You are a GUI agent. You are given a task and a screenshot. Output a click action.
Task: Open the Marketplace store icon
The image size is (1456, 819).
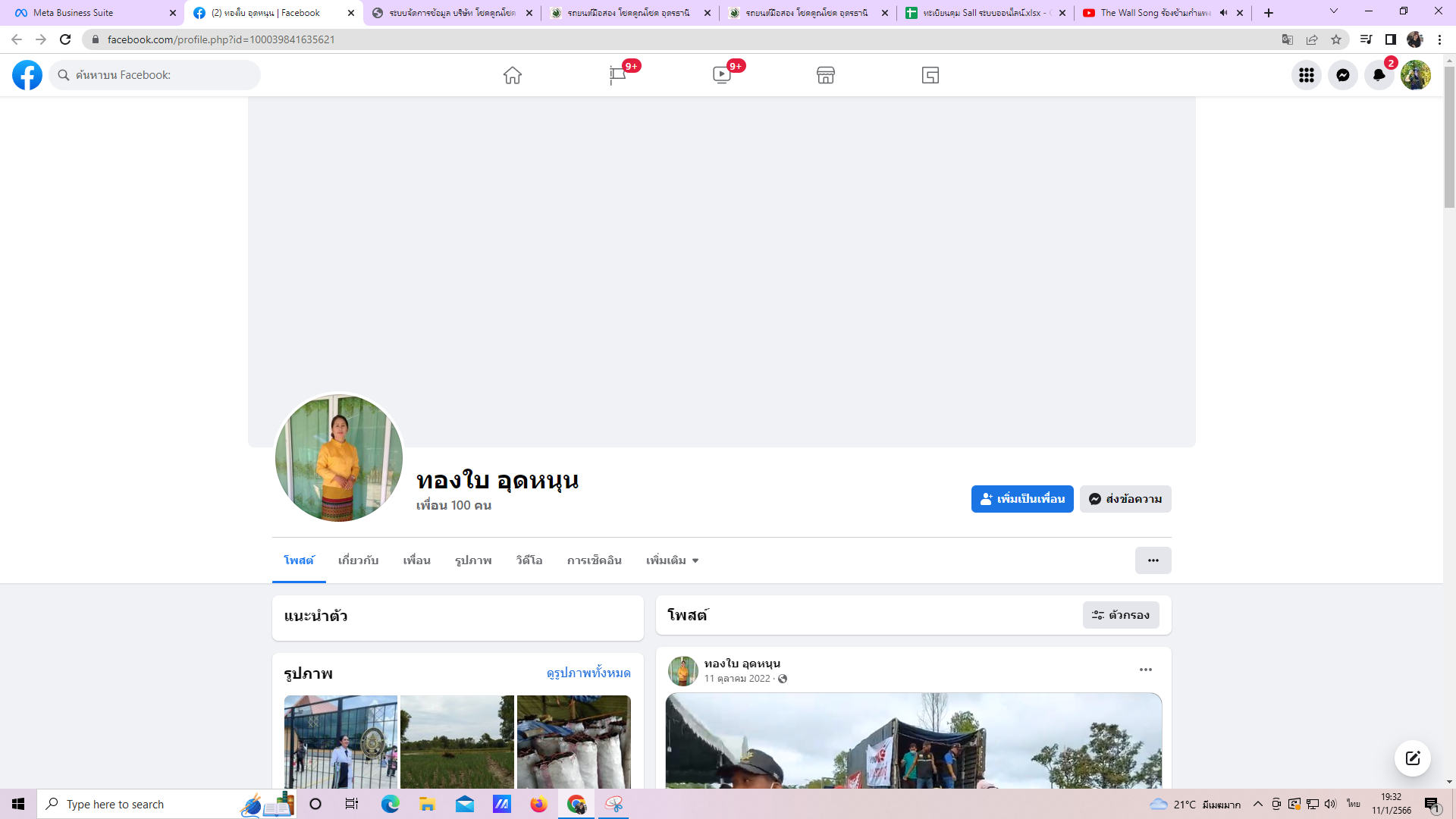coord(825,75)
